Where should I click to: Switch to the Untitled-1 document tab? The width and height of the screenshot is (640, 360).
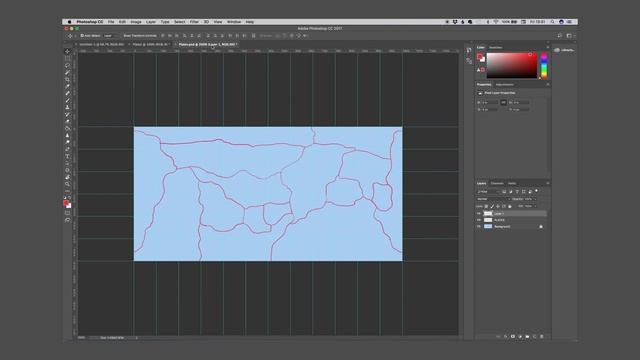point(102,44)
